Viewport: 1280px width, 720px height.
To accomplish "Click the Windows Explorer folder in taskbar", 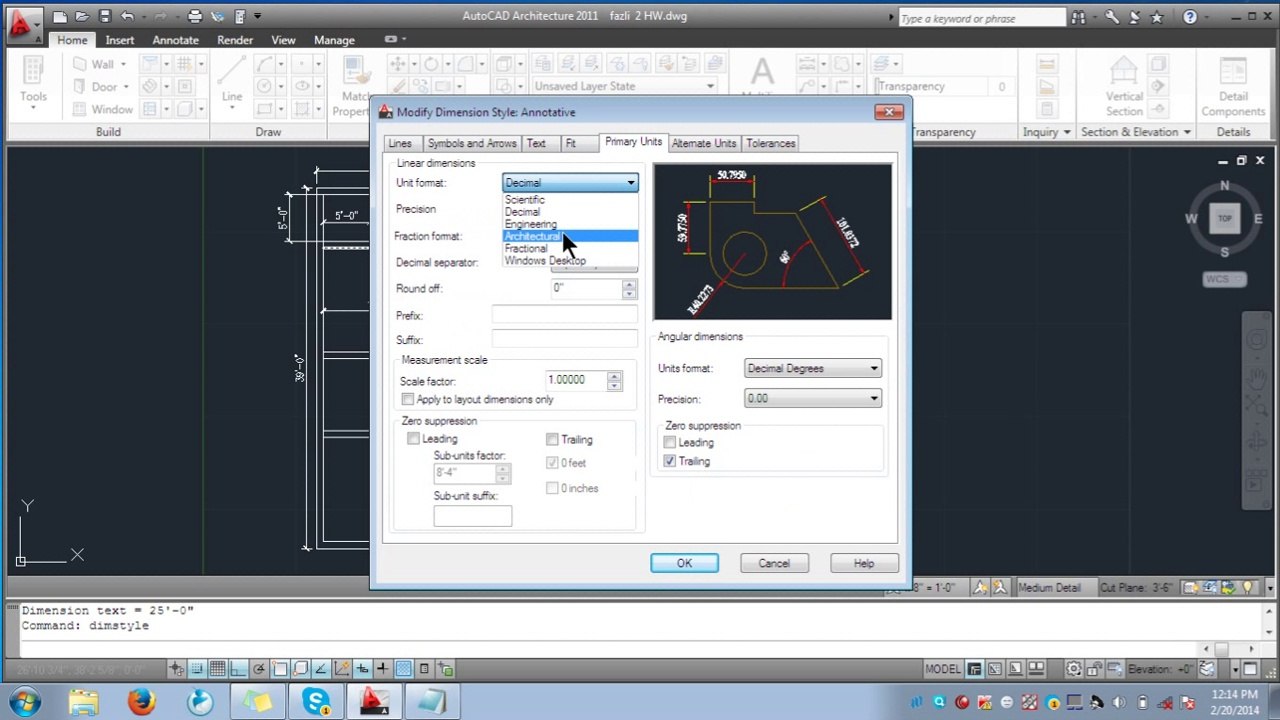I will [x=84, y=701].
